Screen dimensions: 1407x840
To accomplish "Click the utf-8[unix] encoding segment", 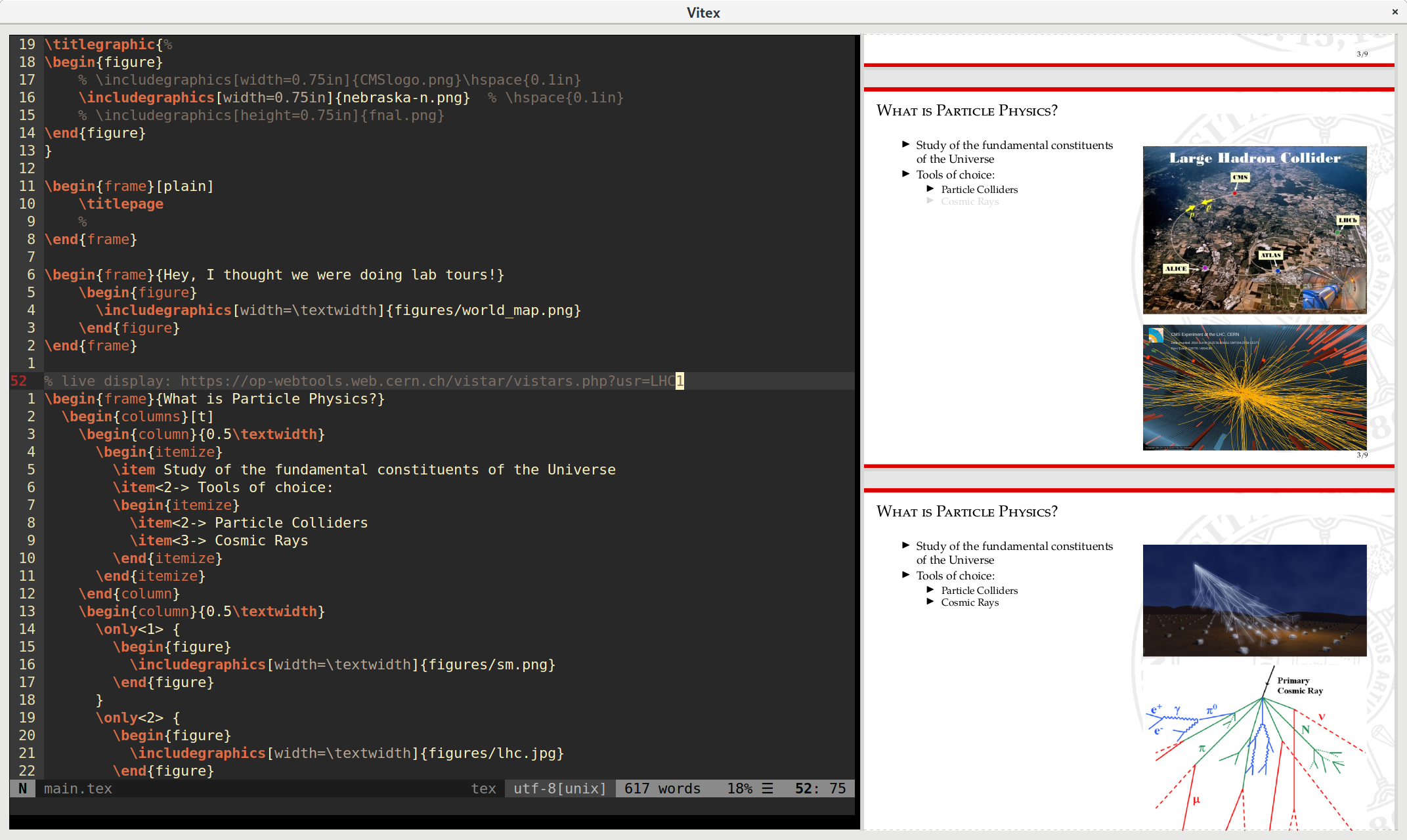I will [559, 788].
